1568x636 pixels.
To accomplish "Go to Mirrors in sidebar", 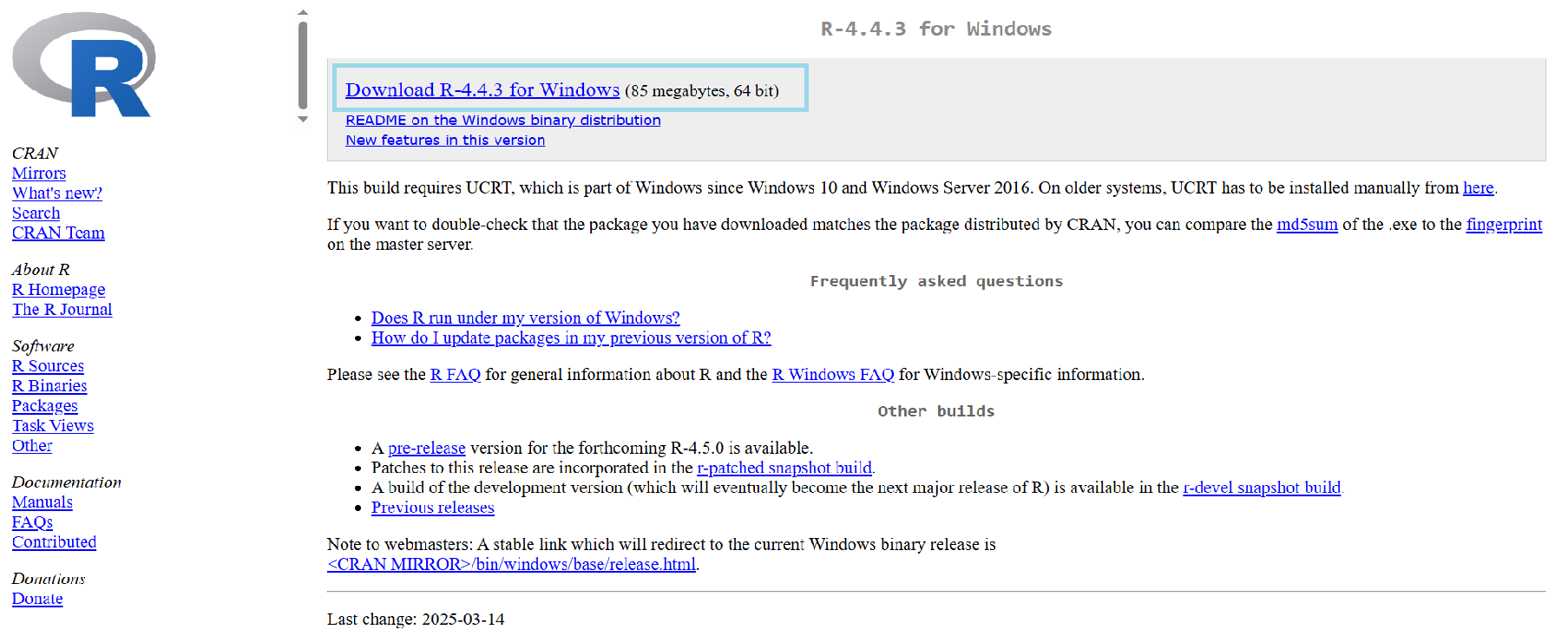I will pos(39,173).
